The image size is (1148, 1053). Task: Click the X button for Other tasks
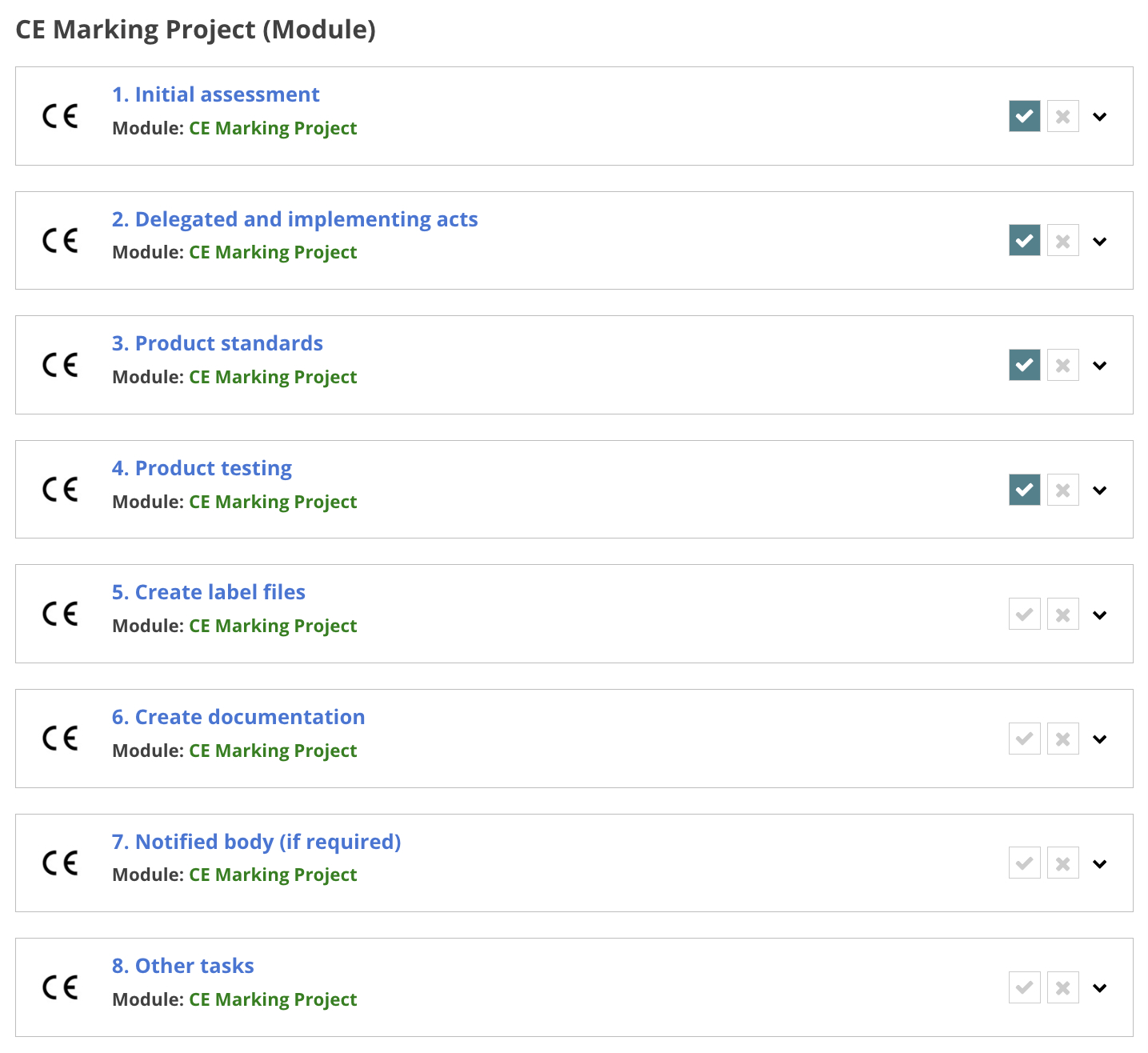pyautogui.click(x=1063, y=988)
